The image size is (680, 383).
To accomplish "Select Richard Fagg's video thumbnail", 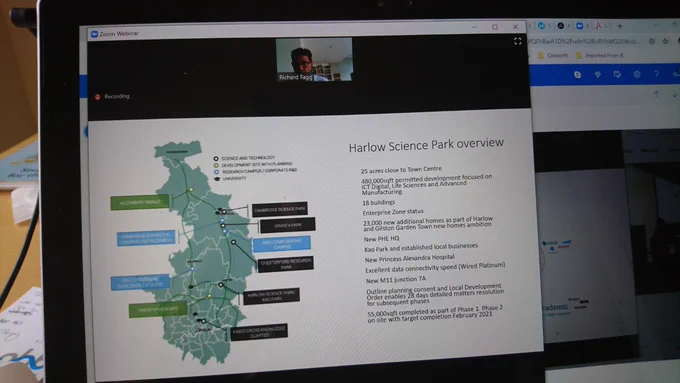I will click(314, 59).
